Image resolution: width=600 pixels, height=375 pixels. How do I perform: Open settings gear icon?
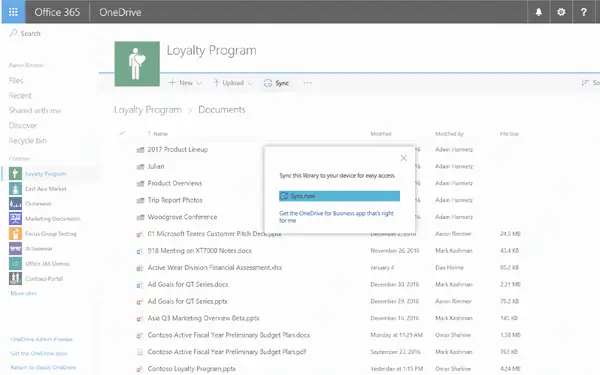[561, 12]
